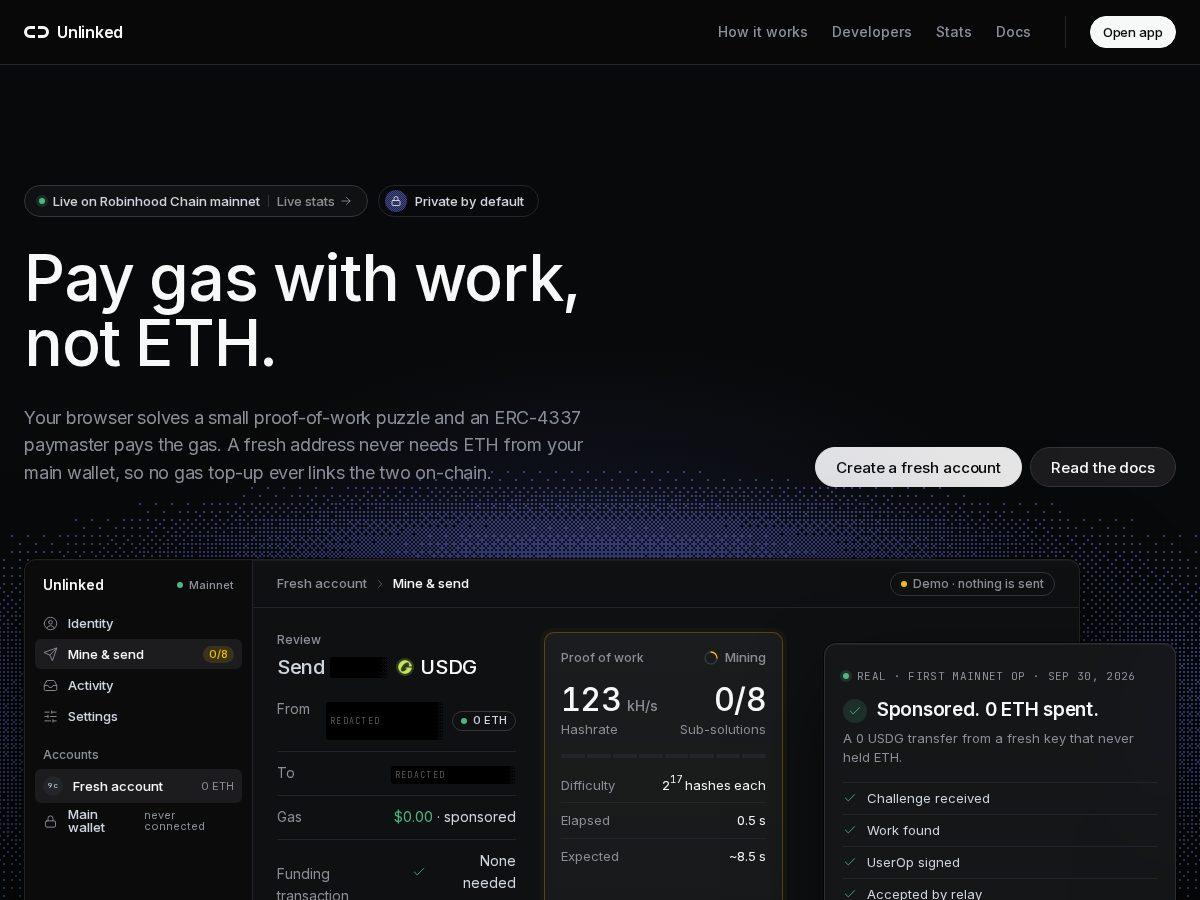This screenshot has width=1200, height=900.
Task: Click the Unlinked title in the app sidebar
Action: click(73, 585)
